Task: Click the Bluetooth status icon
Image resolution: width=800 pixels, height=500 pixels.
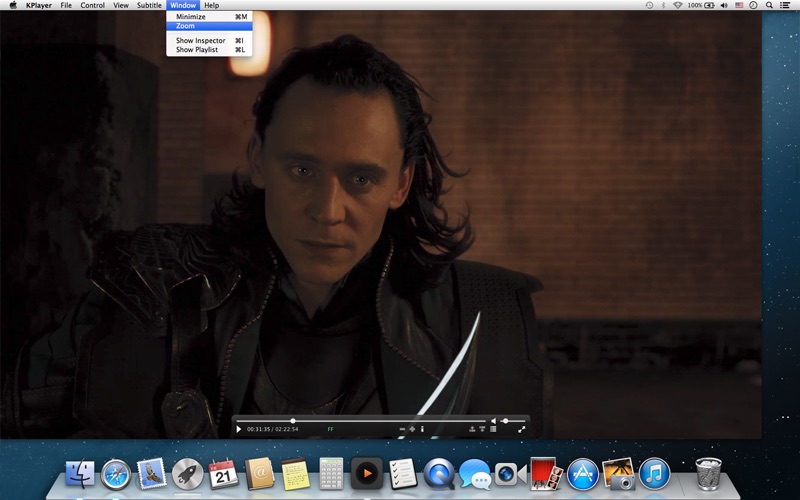Action: [x=663, y=5]
